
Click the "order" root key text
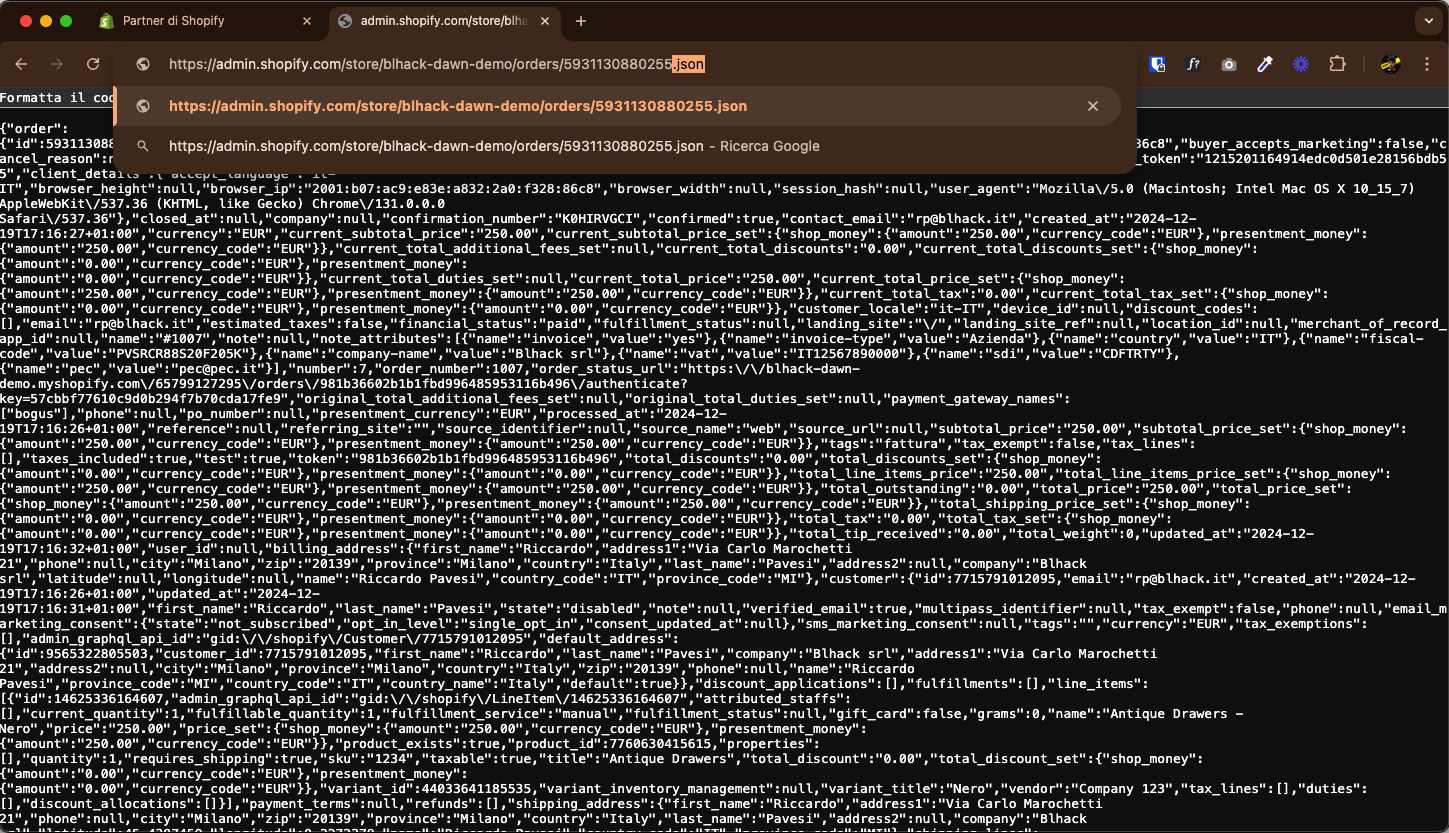(x=34, y=129)
